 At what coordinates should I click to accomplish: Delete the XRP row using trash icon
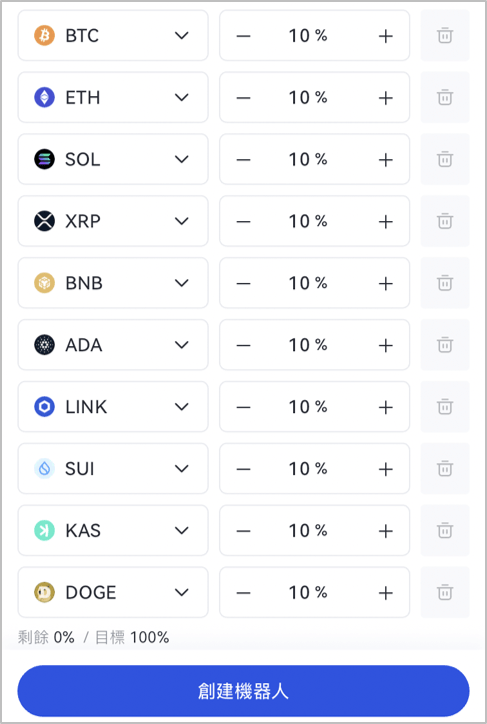click(x=445, y=221)
